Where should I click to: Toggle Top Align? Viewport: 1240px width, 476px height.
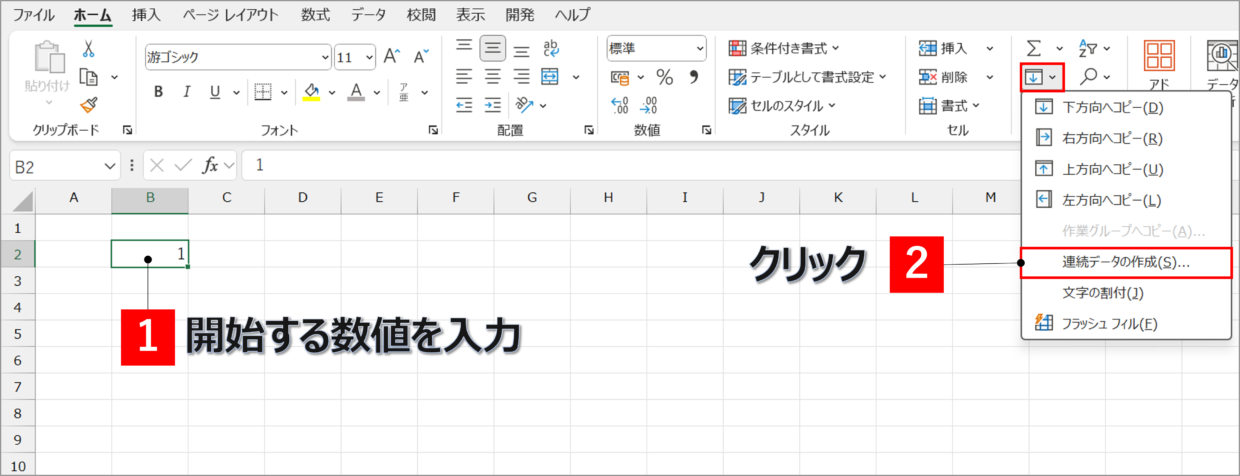coord(463,48)
